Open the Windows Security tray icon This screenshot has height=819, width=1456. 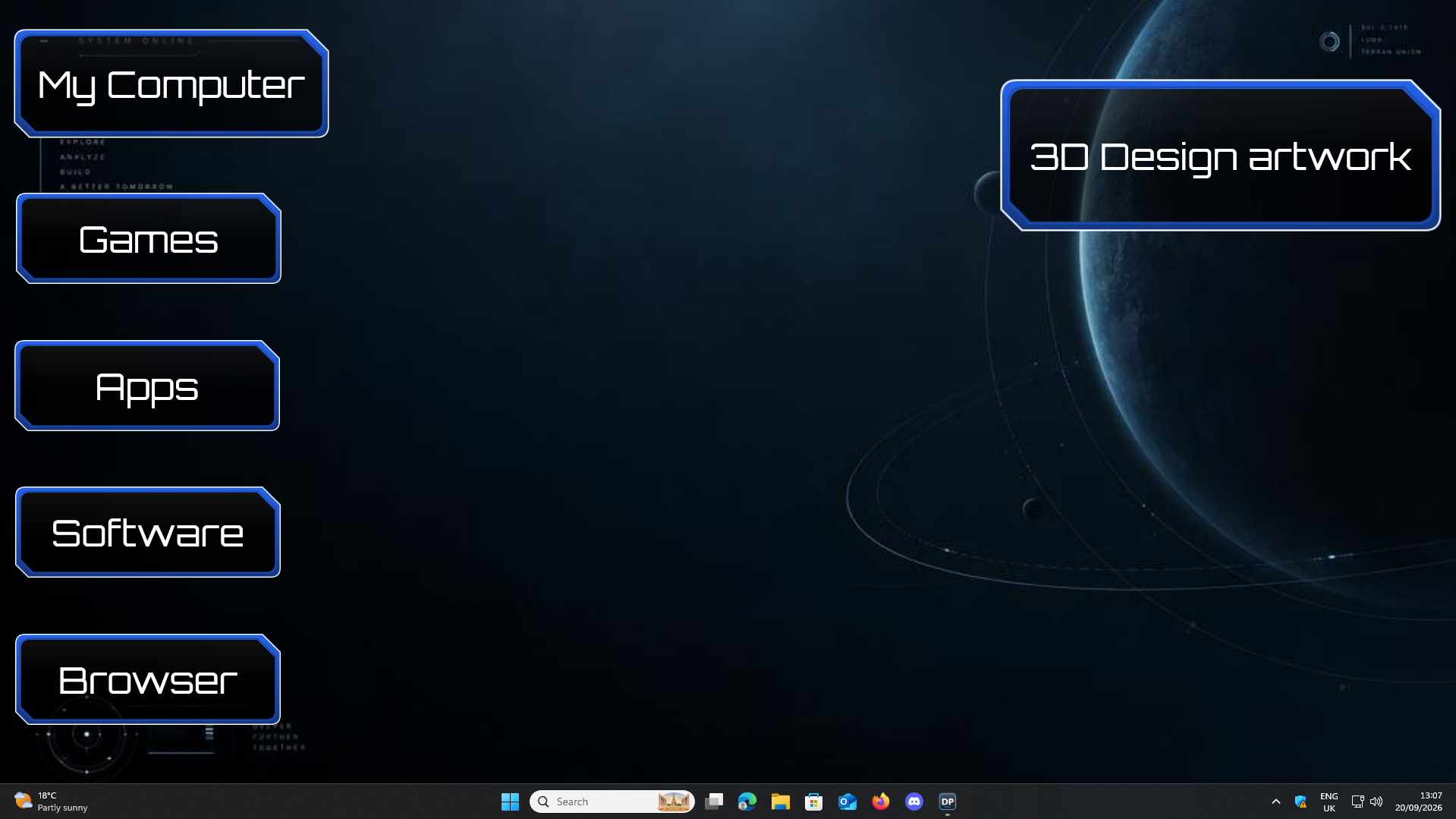click(1300, 802)
